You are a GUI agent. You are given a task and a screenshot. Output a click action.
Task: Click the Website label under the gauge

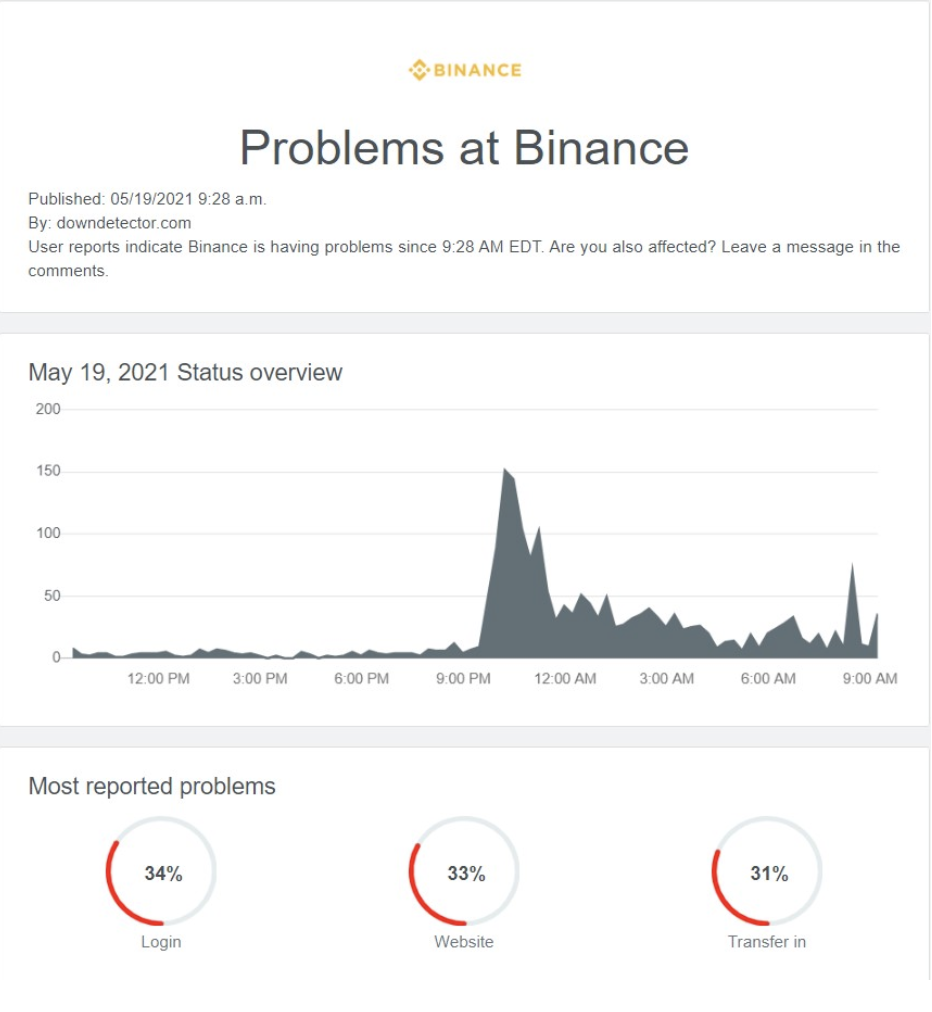(464, 942)
